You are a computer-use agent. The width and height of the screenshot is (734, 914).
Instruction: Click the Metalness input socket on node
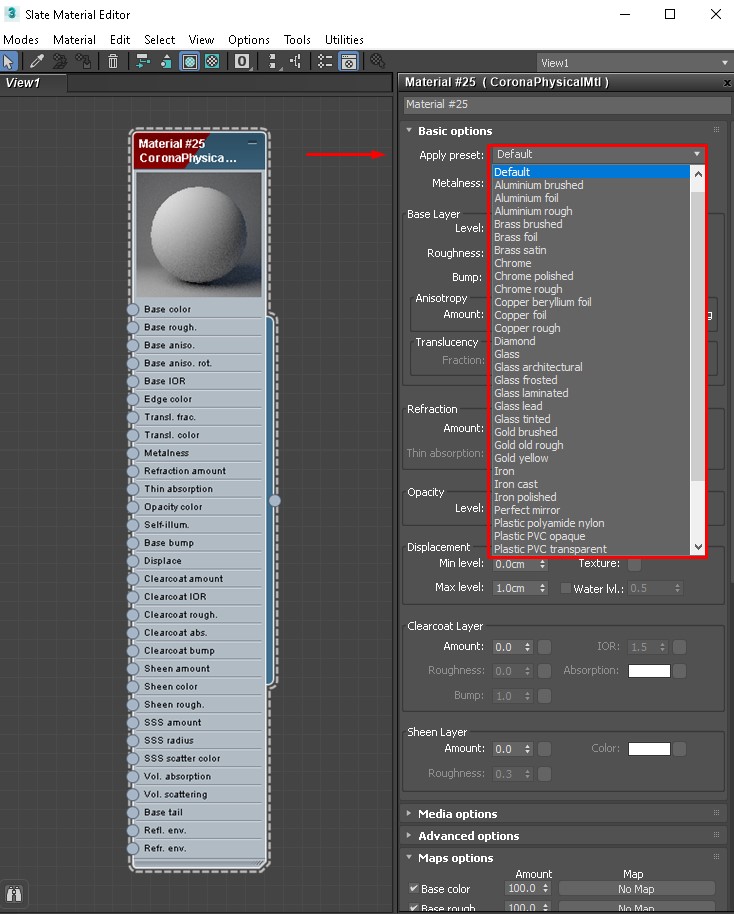coord(133,453)
